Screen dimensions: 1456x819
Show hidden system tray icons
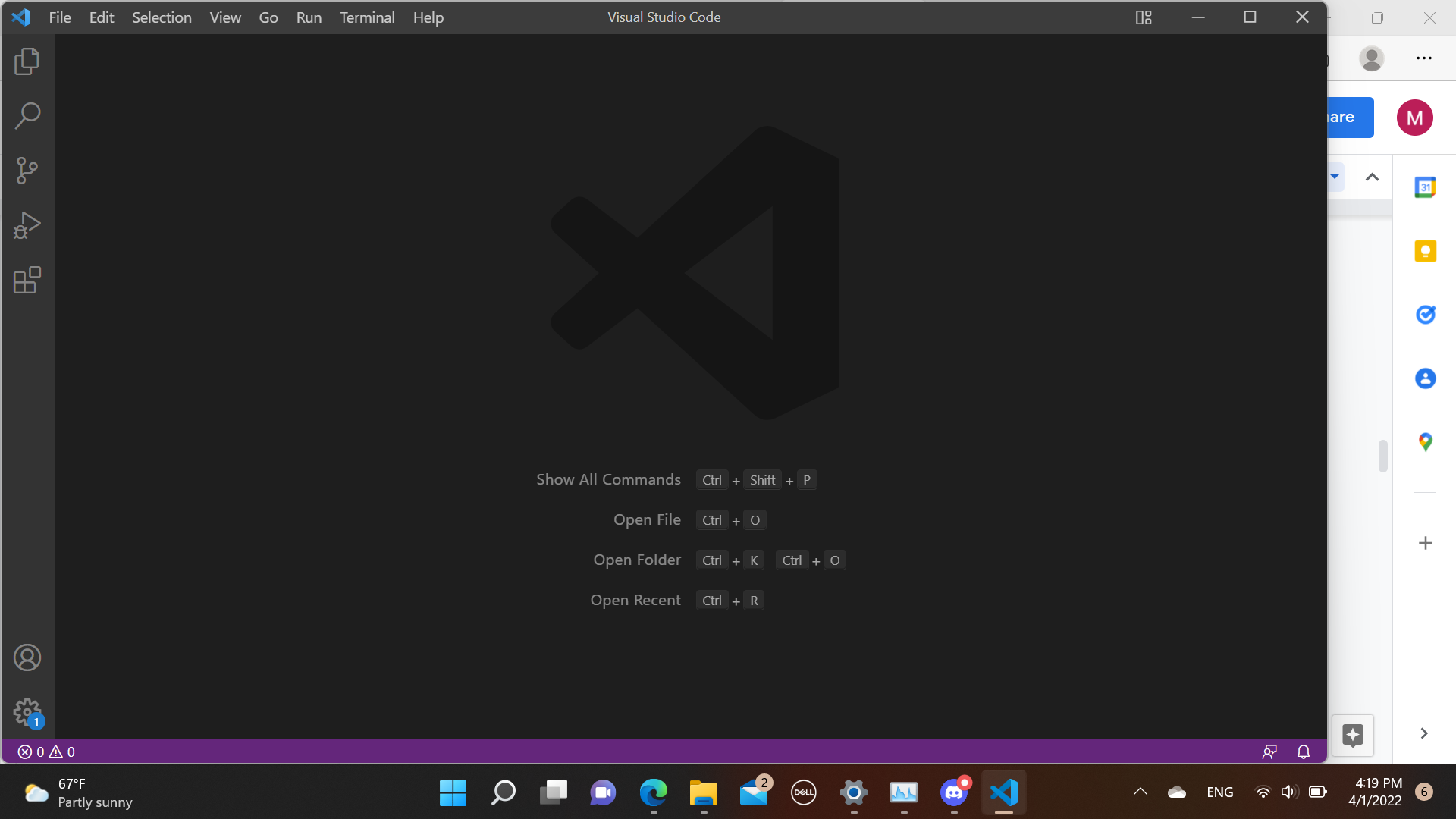coord(1140,792)
